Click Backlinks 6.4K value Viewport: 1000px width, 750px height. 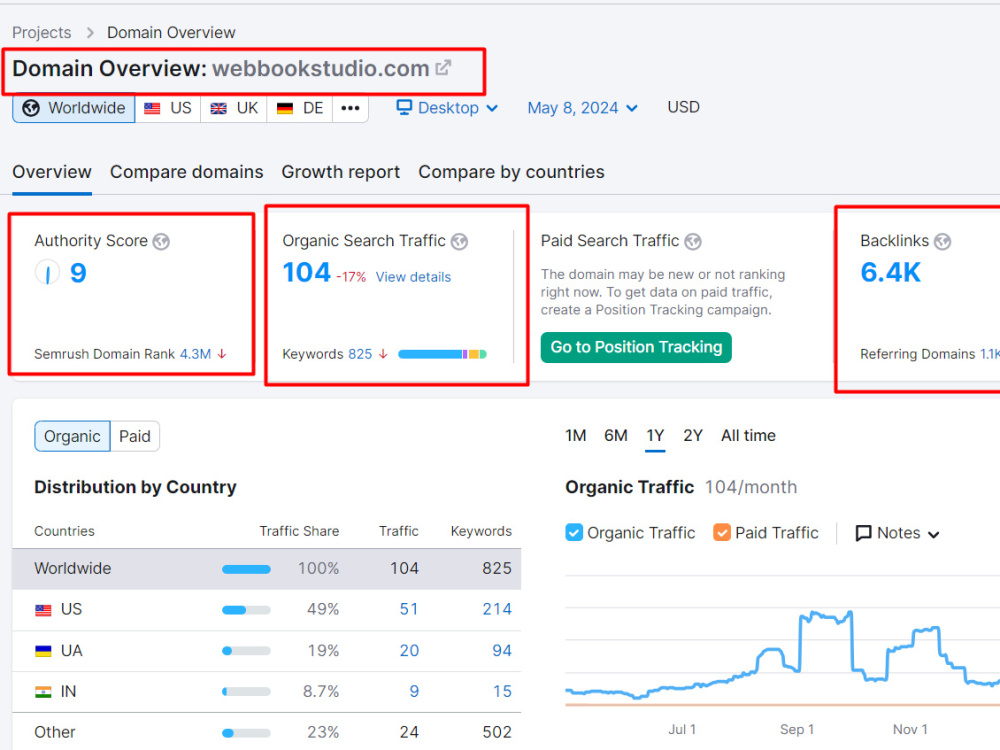click(890, 272)
